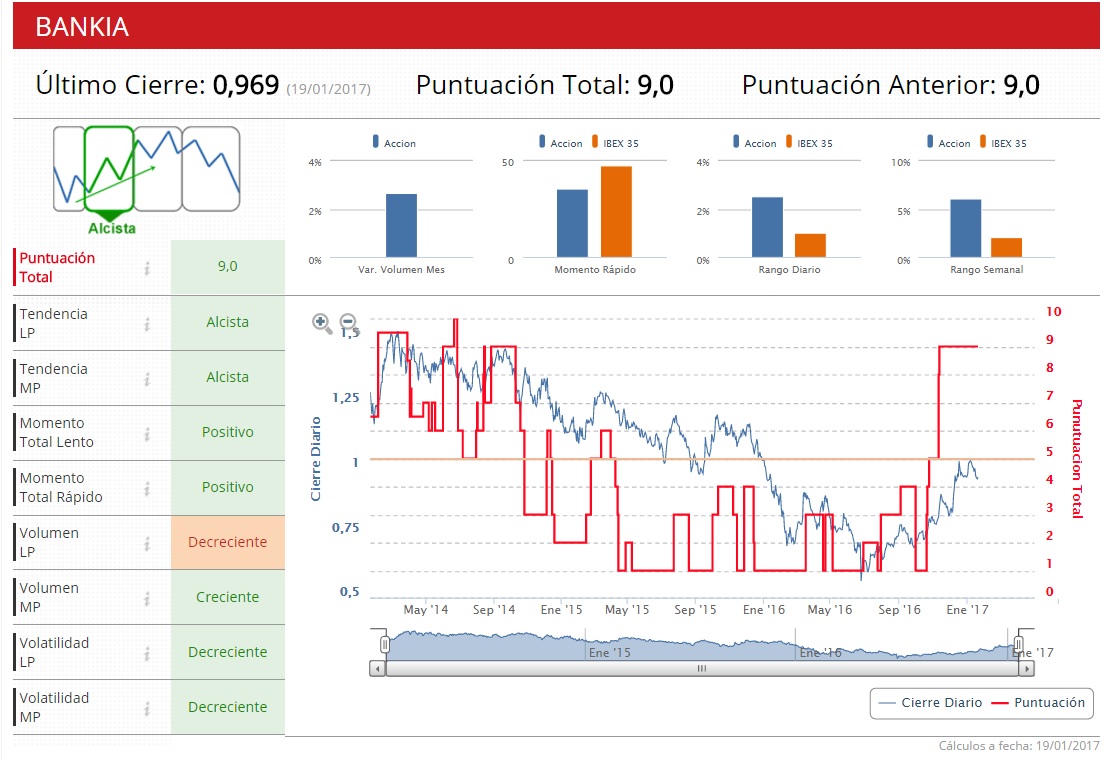Open info icon for Volumen LP
Screen dimensions: 1112x760
(x=148, y=544)
